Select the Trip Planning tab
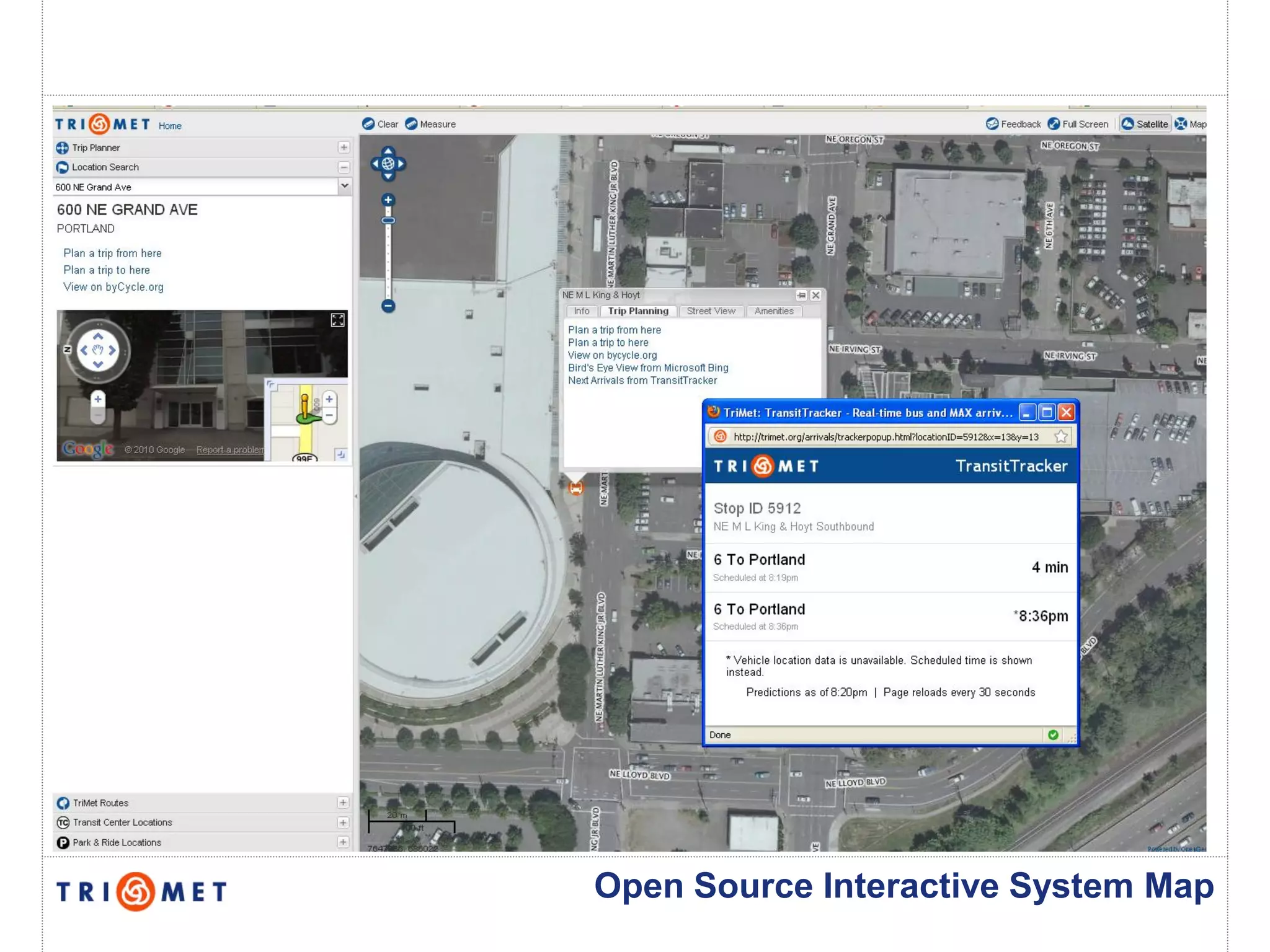The image size is (1270, 952). tap(638, 311)
